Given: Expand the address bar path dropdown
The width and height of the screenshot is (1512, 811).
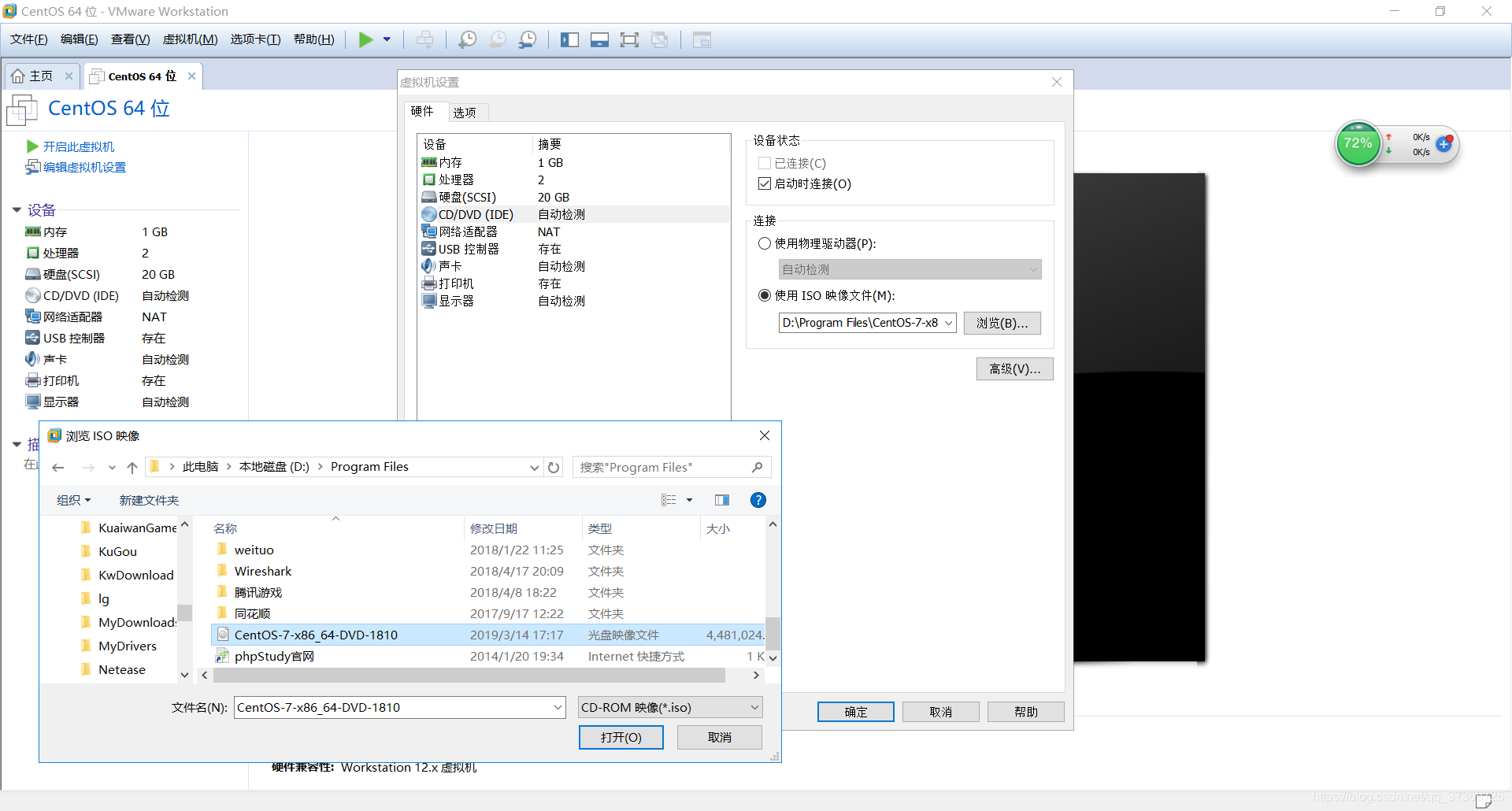Looking at the screenshot, I should tap(534, 468).
